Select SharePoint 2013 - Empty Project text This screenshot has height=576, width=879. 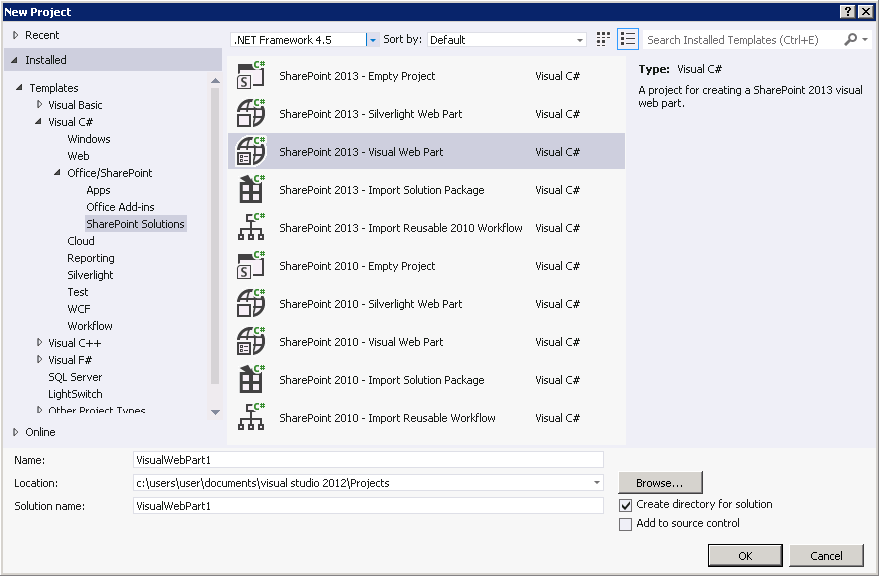coord(357,76)
